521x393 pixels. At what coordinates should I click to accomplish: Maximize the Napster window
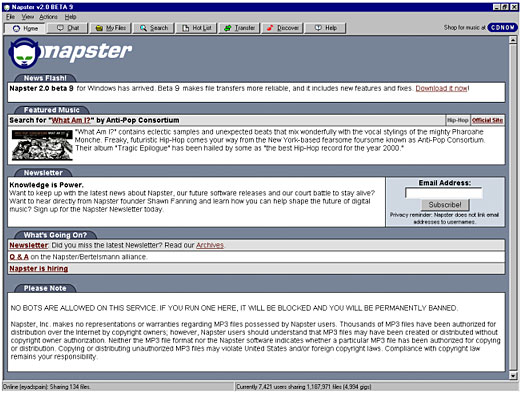pyautogui.click(x=505, y=7)
